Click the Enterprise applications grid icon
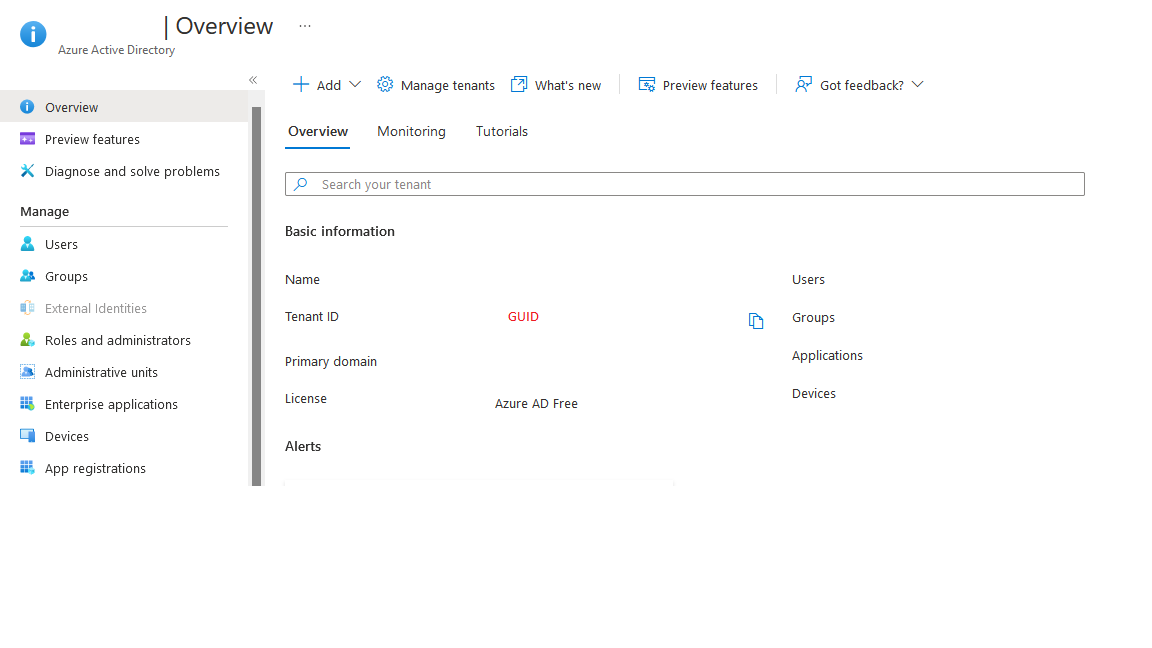This screenshot has height=648, width=1152. point(27,404)
